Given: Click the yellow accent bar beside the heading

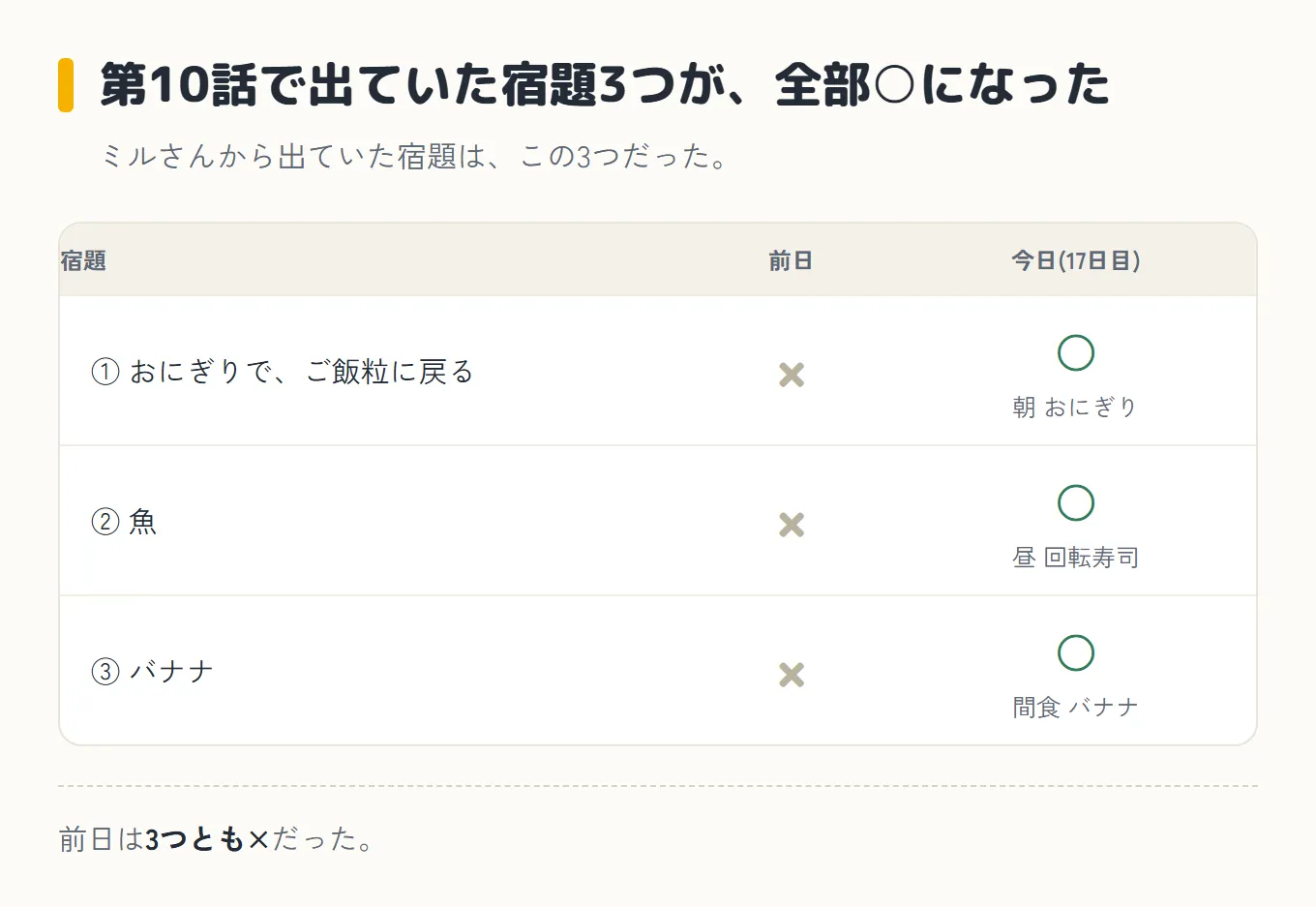Looking at the screenshot, I should pyautogui.click(x=66, y=85).
